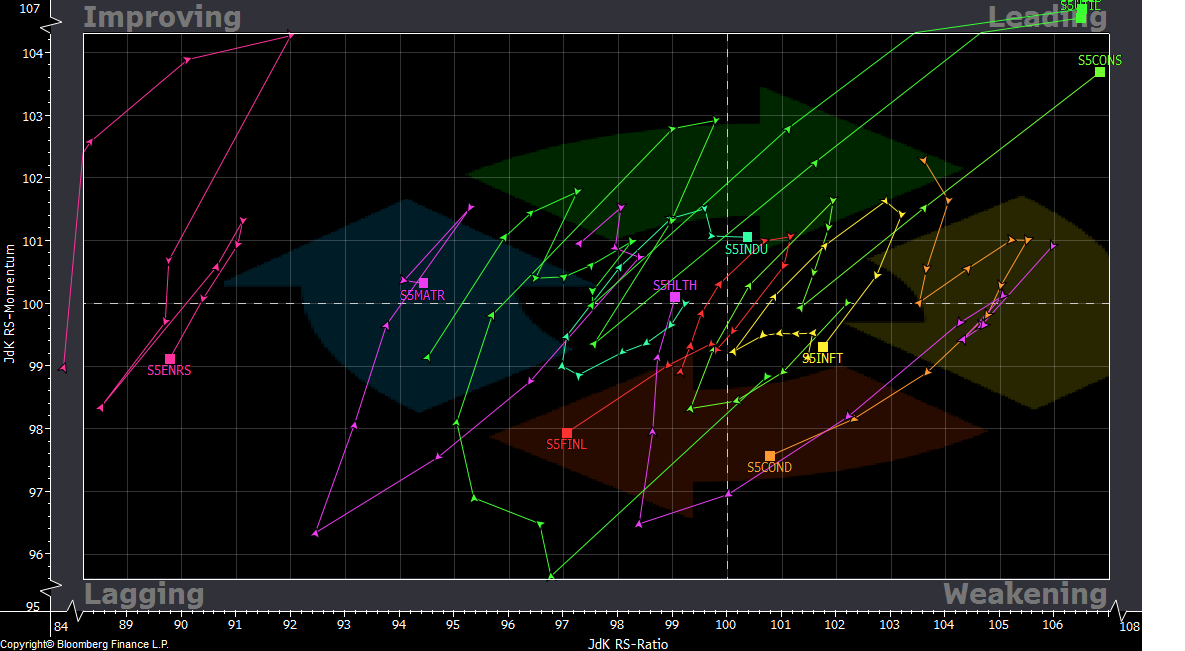Click the Improving quadrant label
Screen dimensions: 1185x651
(161, 16)
